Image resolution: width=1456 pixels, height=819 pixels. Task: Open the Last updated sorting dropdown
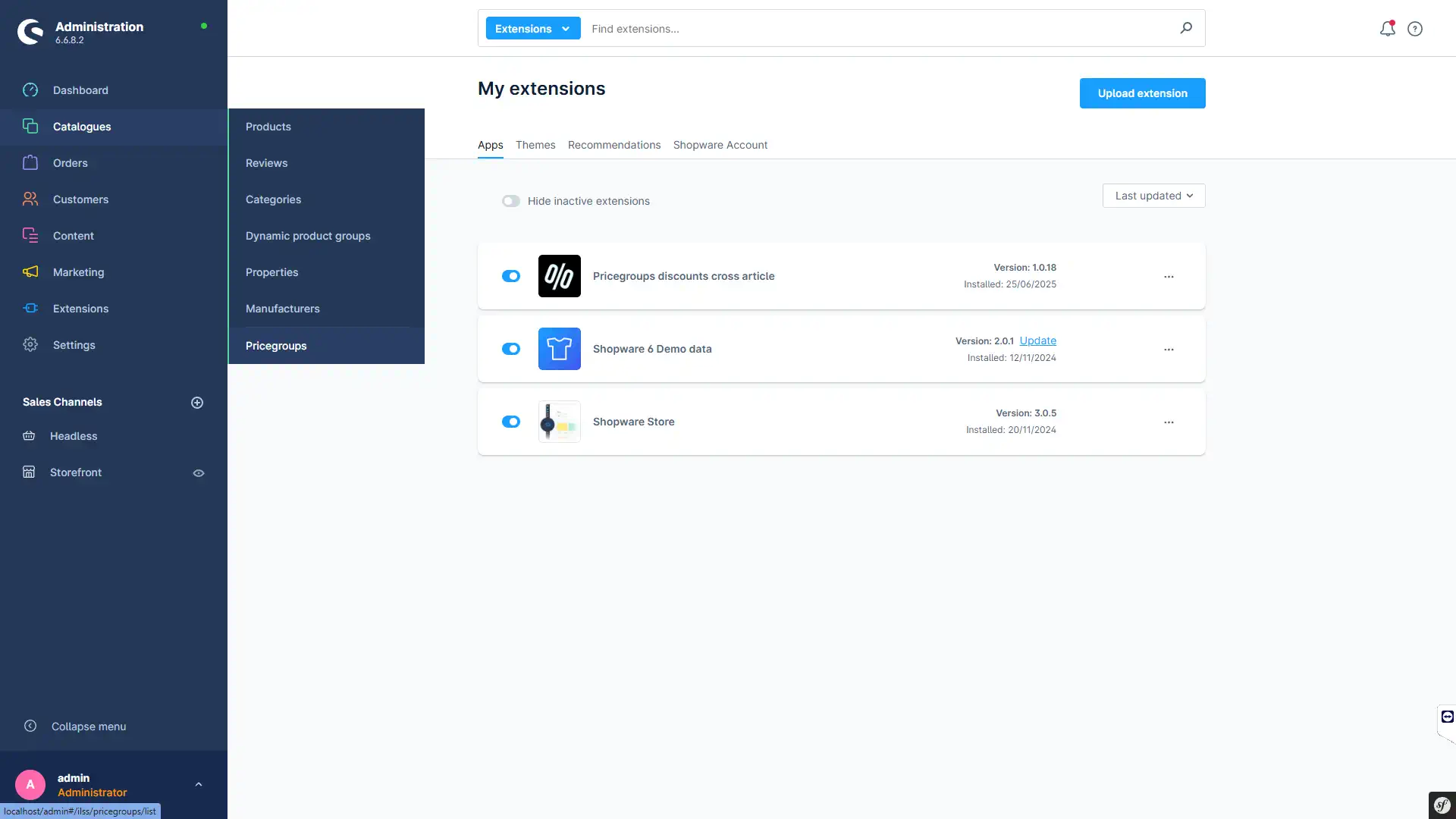point(1153,196)
